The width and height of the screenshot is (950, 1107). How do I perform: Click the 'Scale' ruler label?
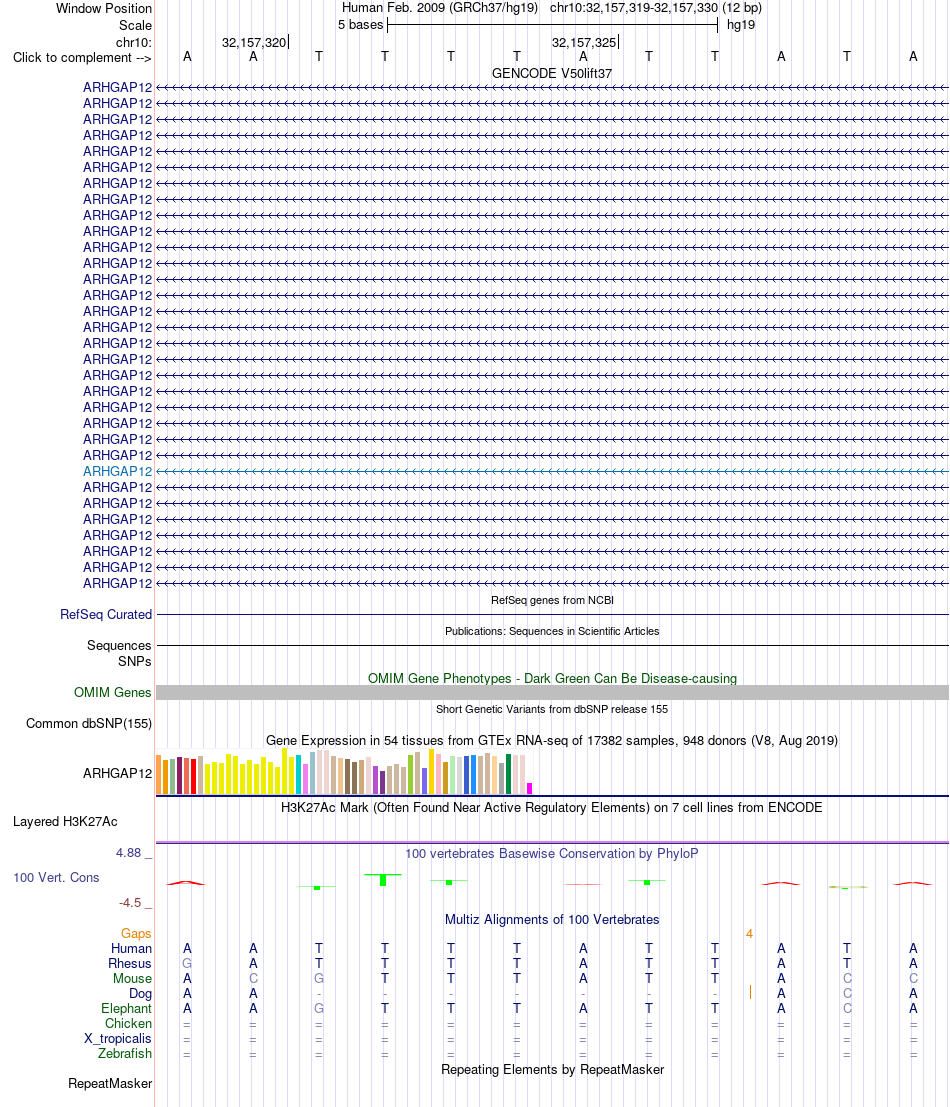135,25
